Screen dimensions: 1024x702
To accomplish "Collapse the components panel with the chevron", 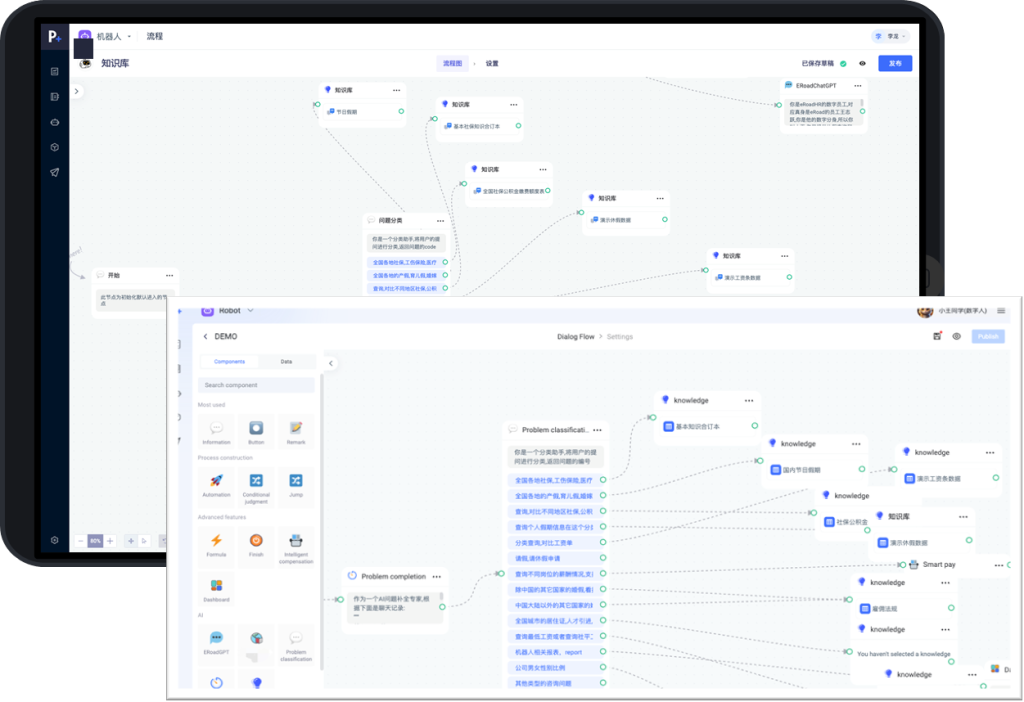I will pos(331,363).
